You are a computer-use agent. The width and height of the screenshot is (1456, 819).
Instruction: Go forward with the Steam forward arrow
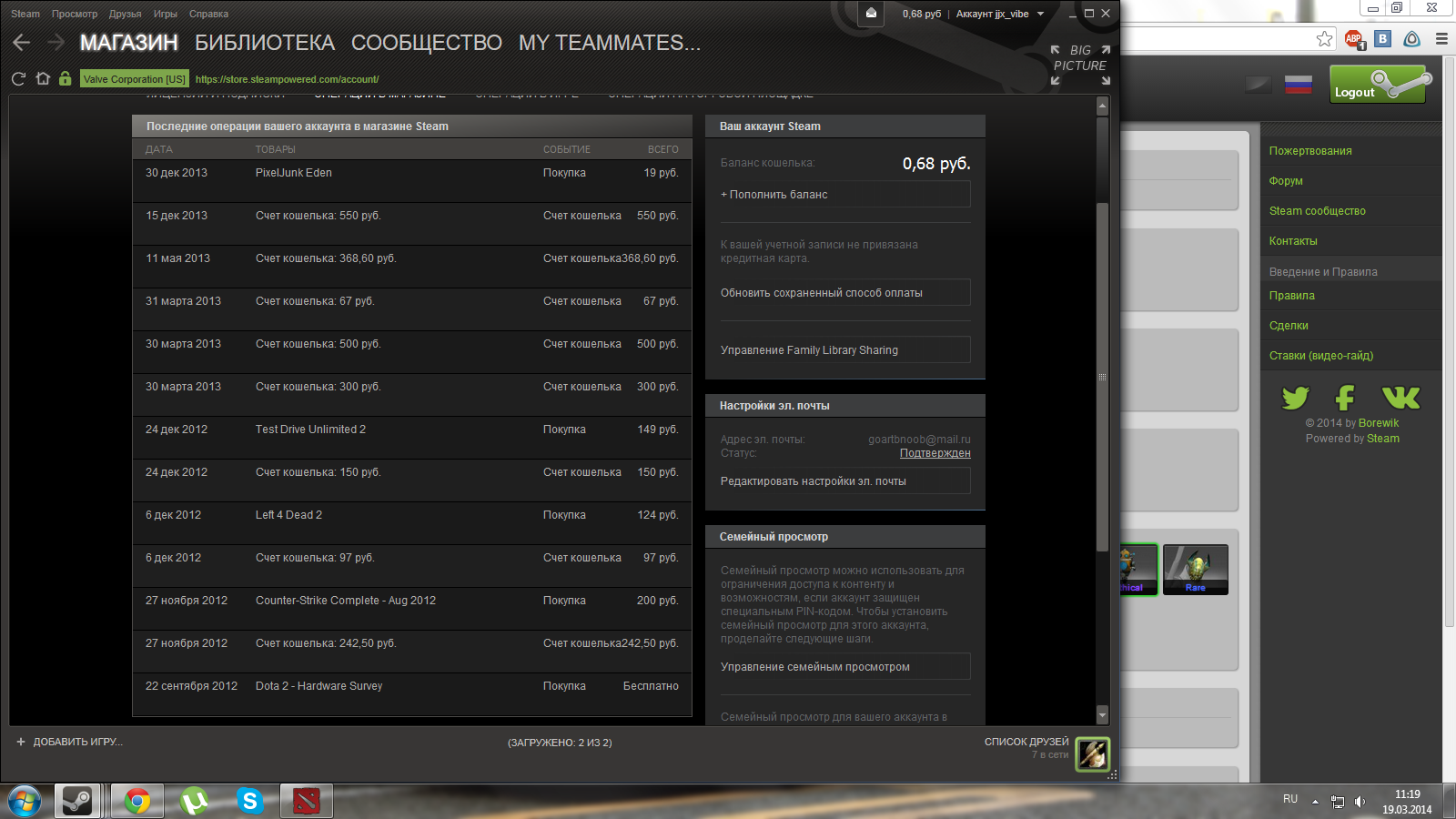coord(56,43)
